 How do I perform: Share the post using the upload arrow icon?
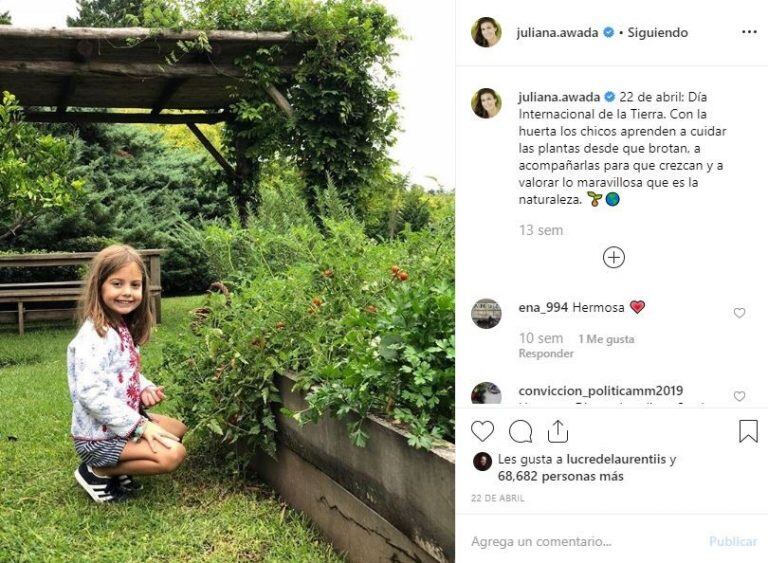pyautogui.click(x=558, y=431)
